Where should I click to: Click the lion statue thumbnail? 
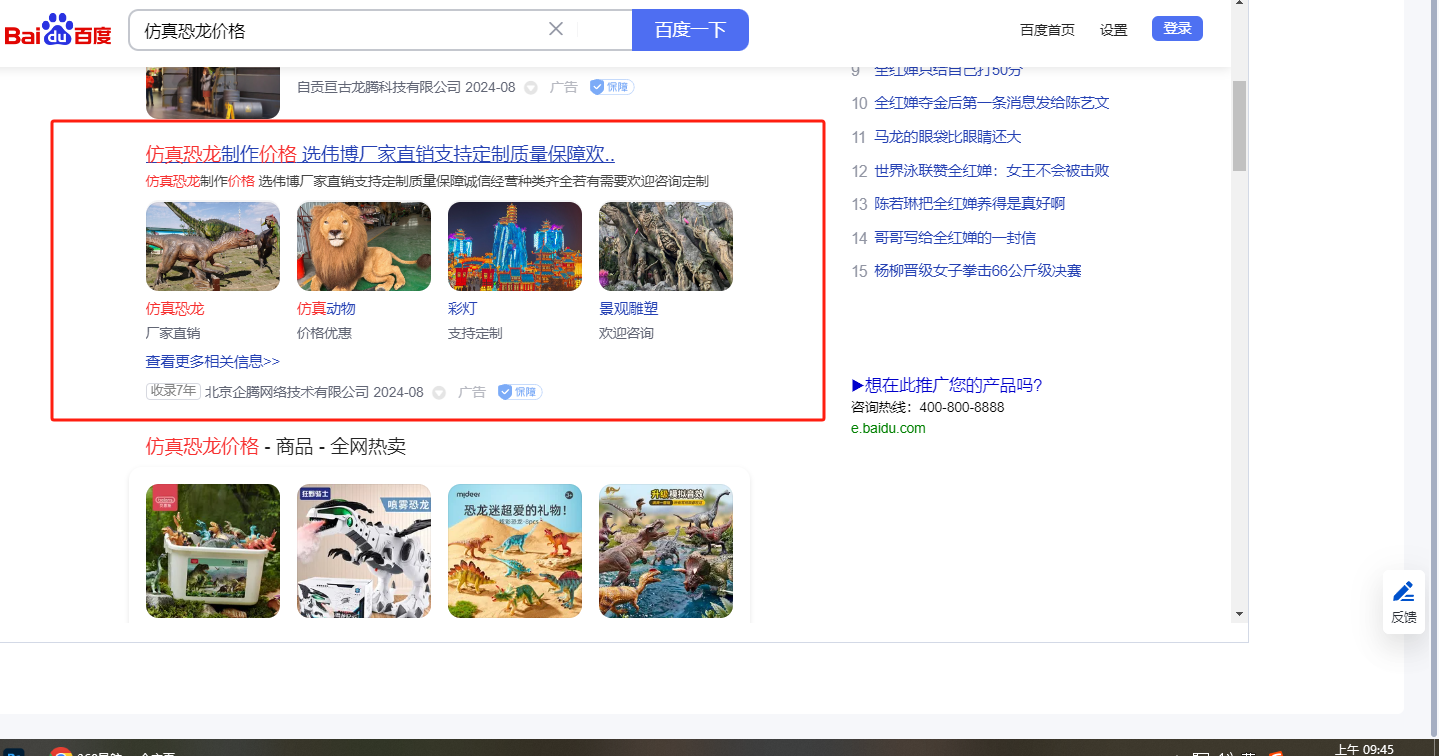(364, 247)
